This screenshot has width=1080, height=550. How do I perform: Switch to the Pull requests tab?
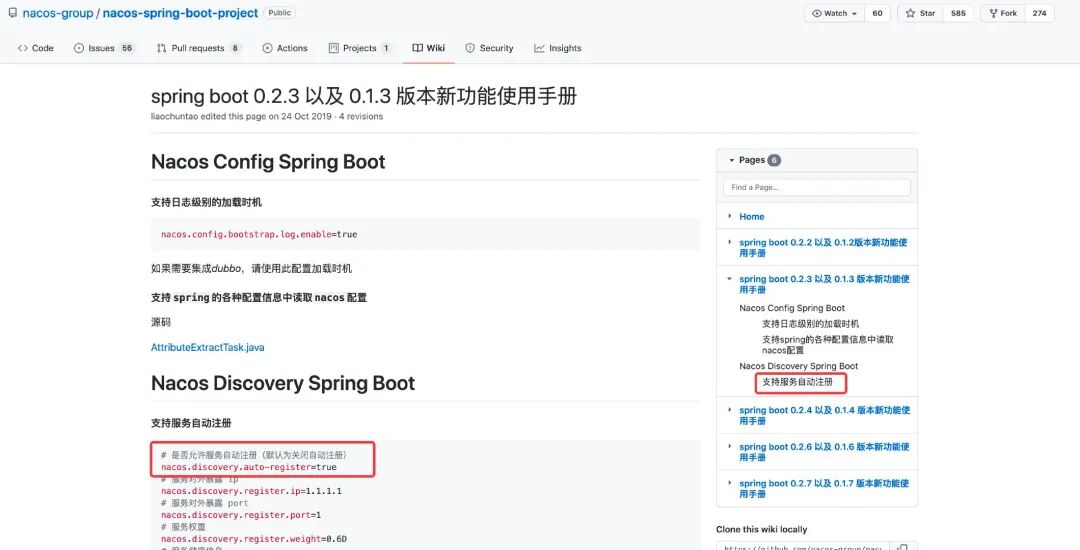199,48
